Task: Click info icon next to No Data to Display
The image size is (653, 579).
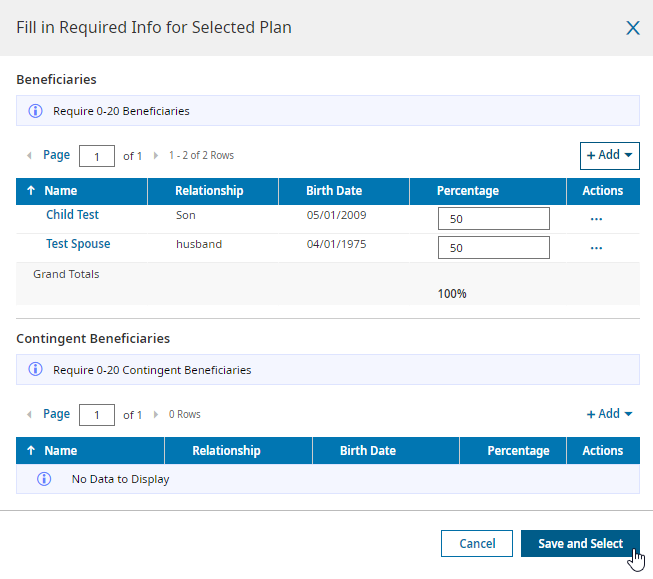Action: (x=44, y=479)
